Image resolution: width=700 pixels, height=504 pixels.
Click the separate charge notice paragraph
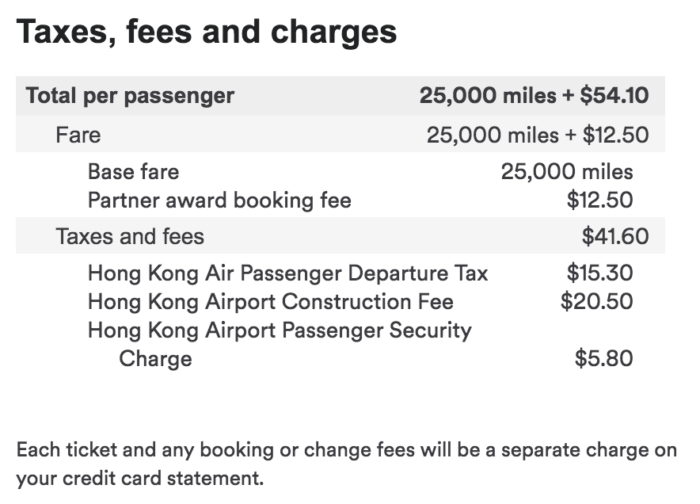point(347,464)
